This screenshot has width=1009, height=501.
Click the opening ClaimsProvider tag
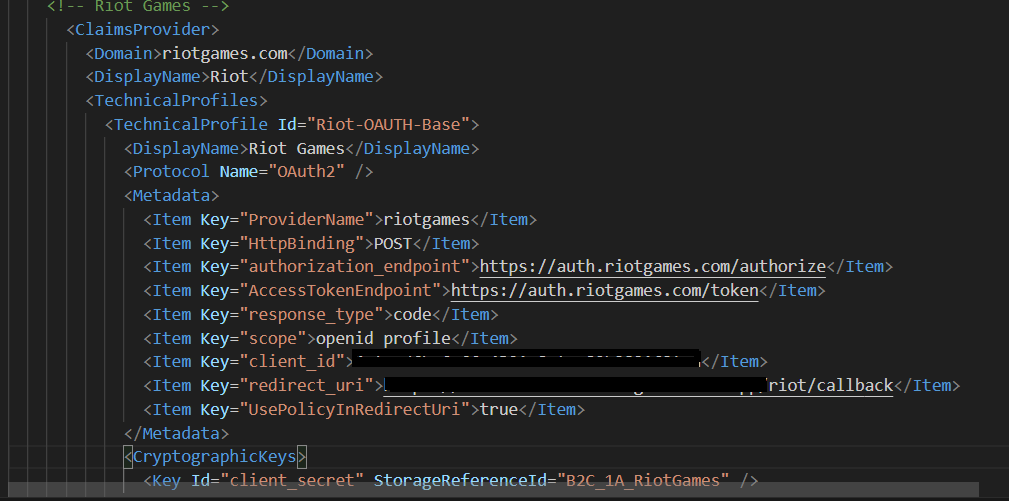click(143, 30)
